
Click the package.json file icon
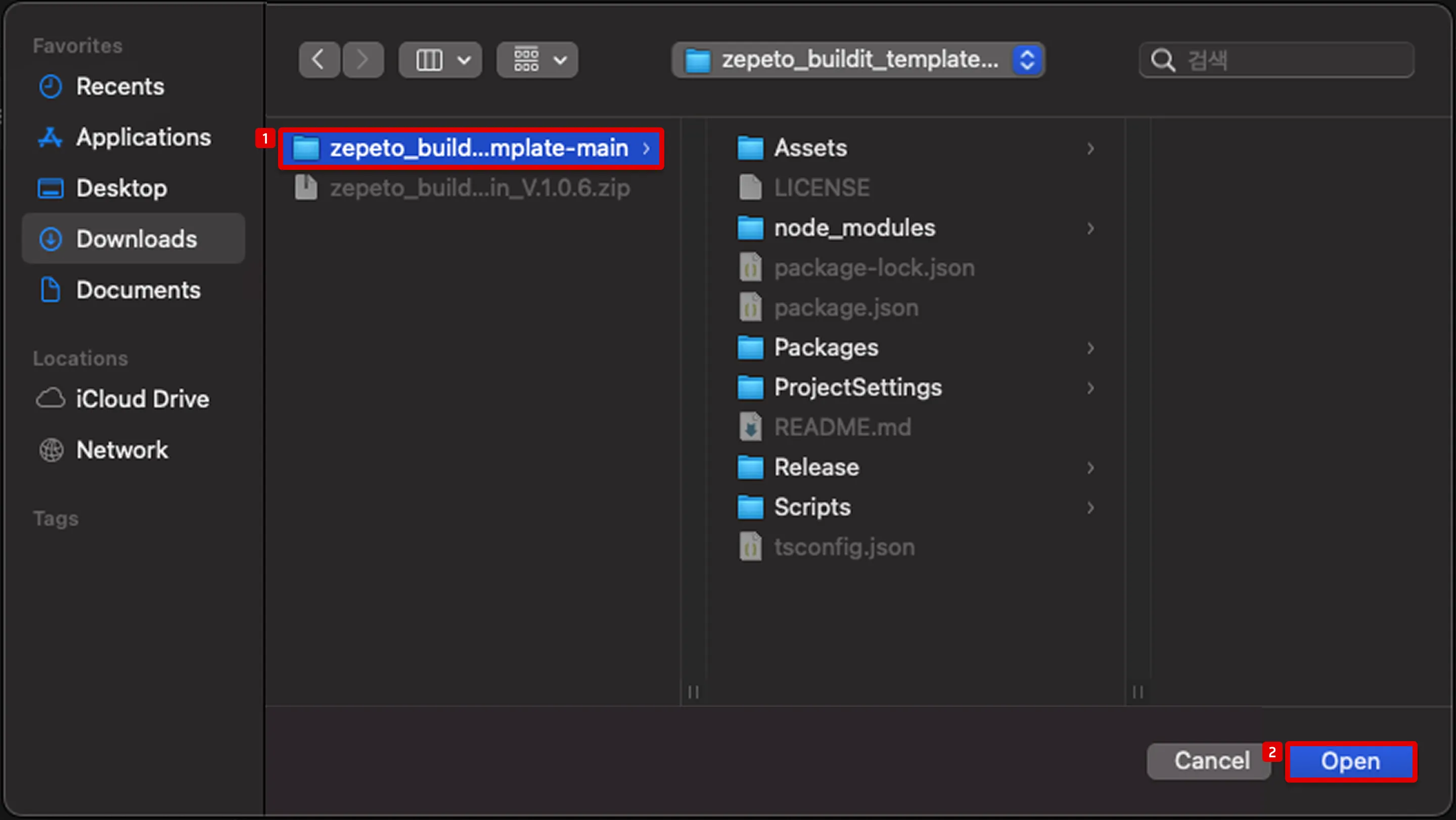click(750, 307)
